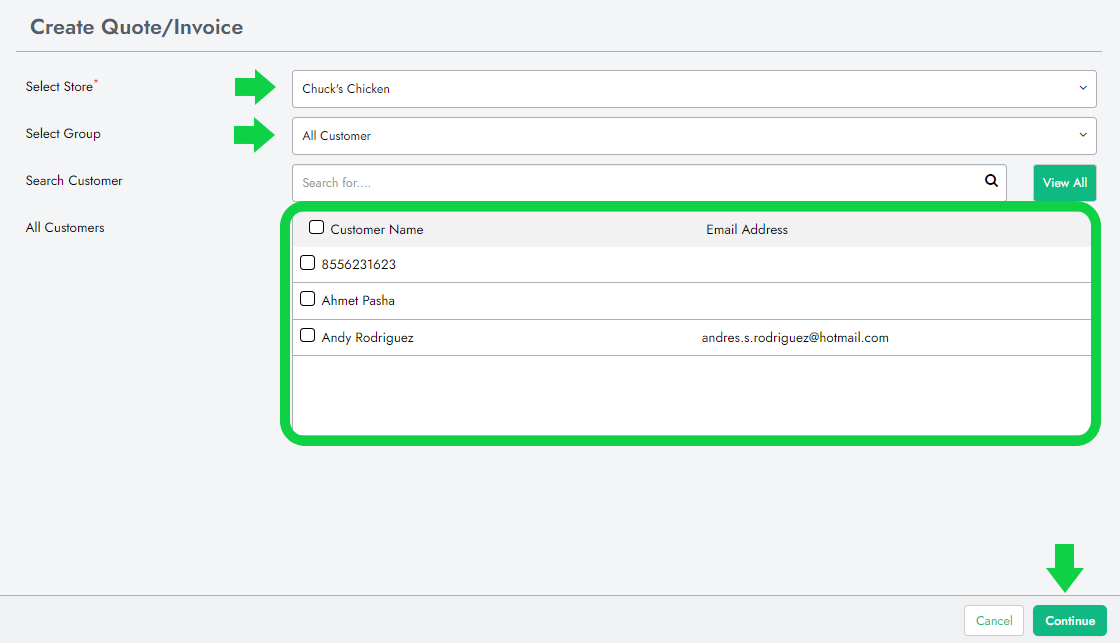Click the Cancel button
Viewport: 1120px width, 643px height.
(993, 621)
